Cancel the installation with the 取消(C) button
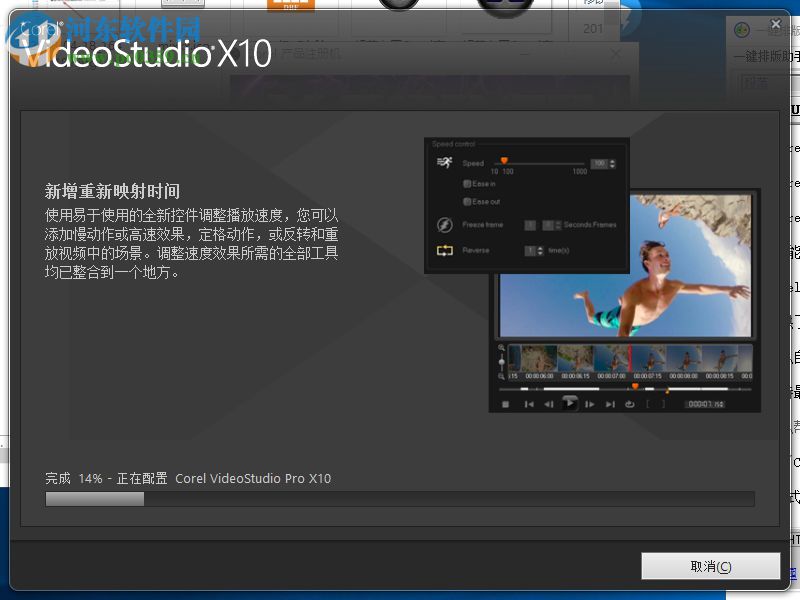 point(710,566)
